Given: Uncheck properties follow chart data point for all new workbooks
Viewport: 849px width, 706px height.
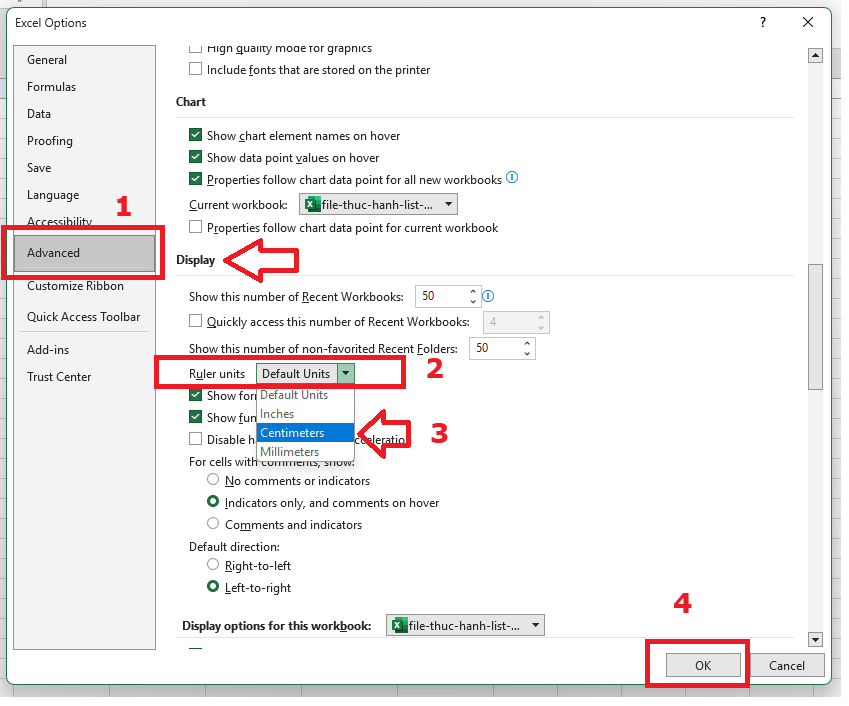Looking at the screenshot, I should pyautogui.click(x=196, y=179).
